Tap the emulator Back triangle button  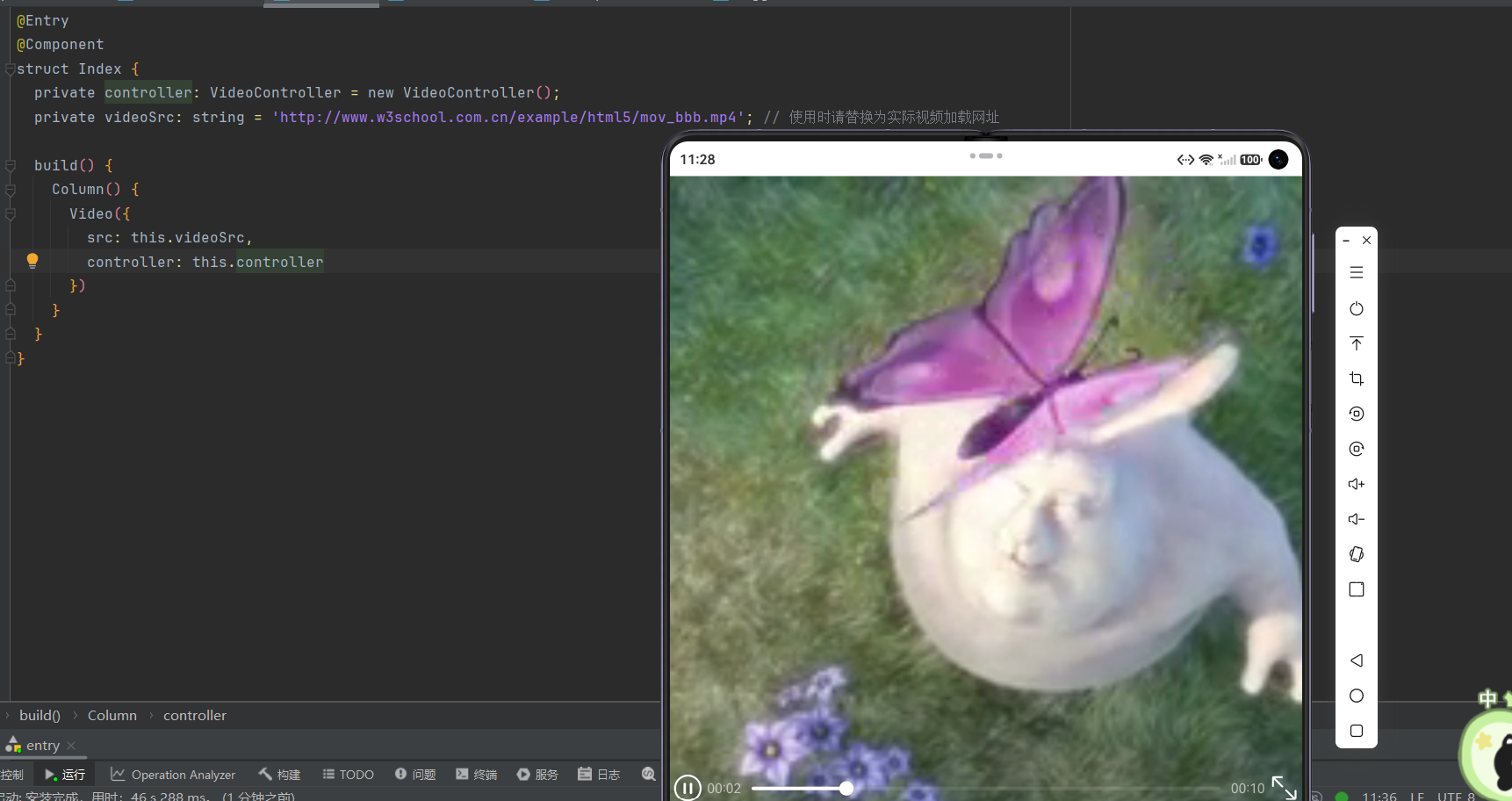click(1357, 660)
